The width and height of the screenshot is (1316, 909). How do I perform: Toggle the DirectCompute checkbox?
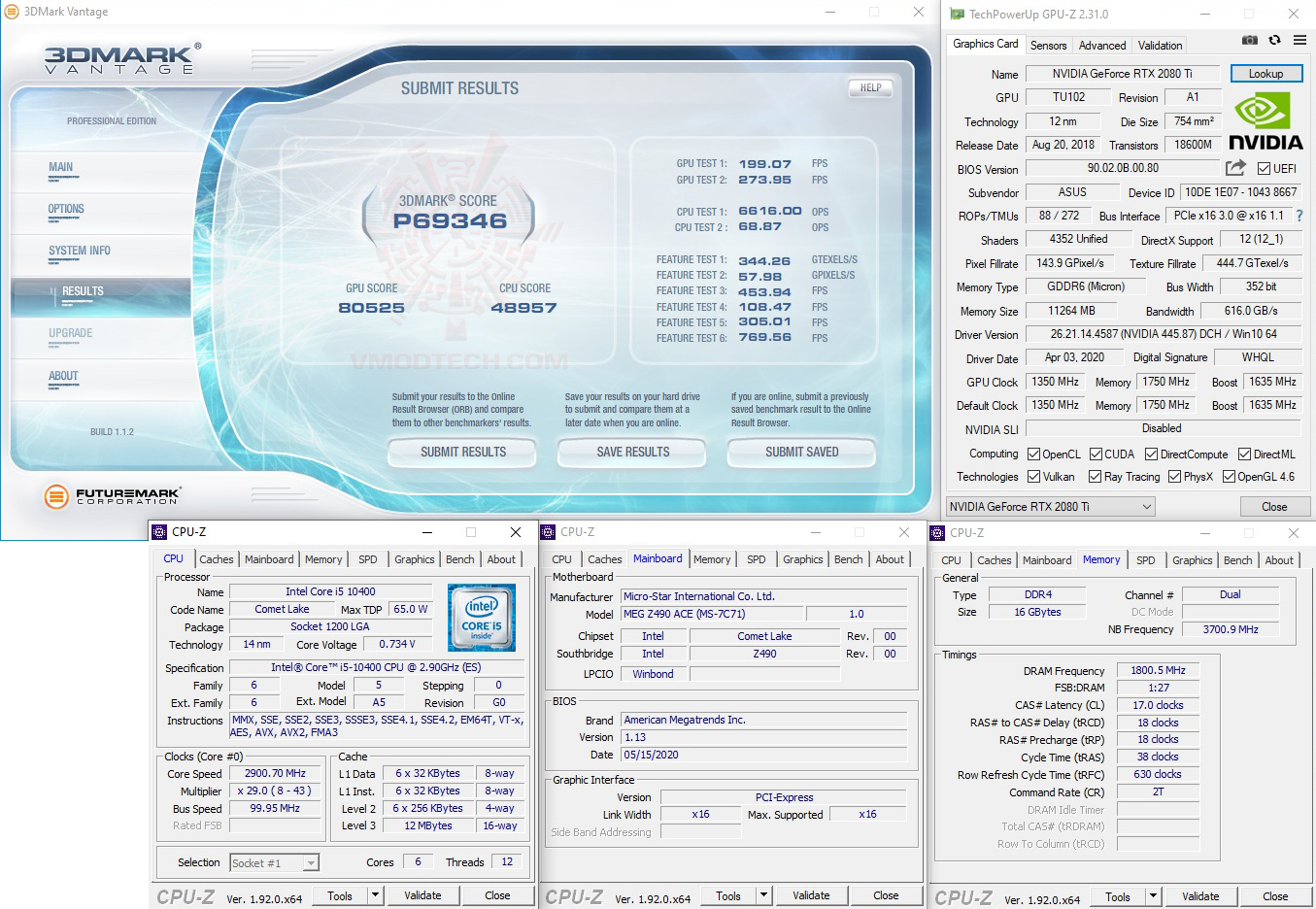[x=1151, y=454]
